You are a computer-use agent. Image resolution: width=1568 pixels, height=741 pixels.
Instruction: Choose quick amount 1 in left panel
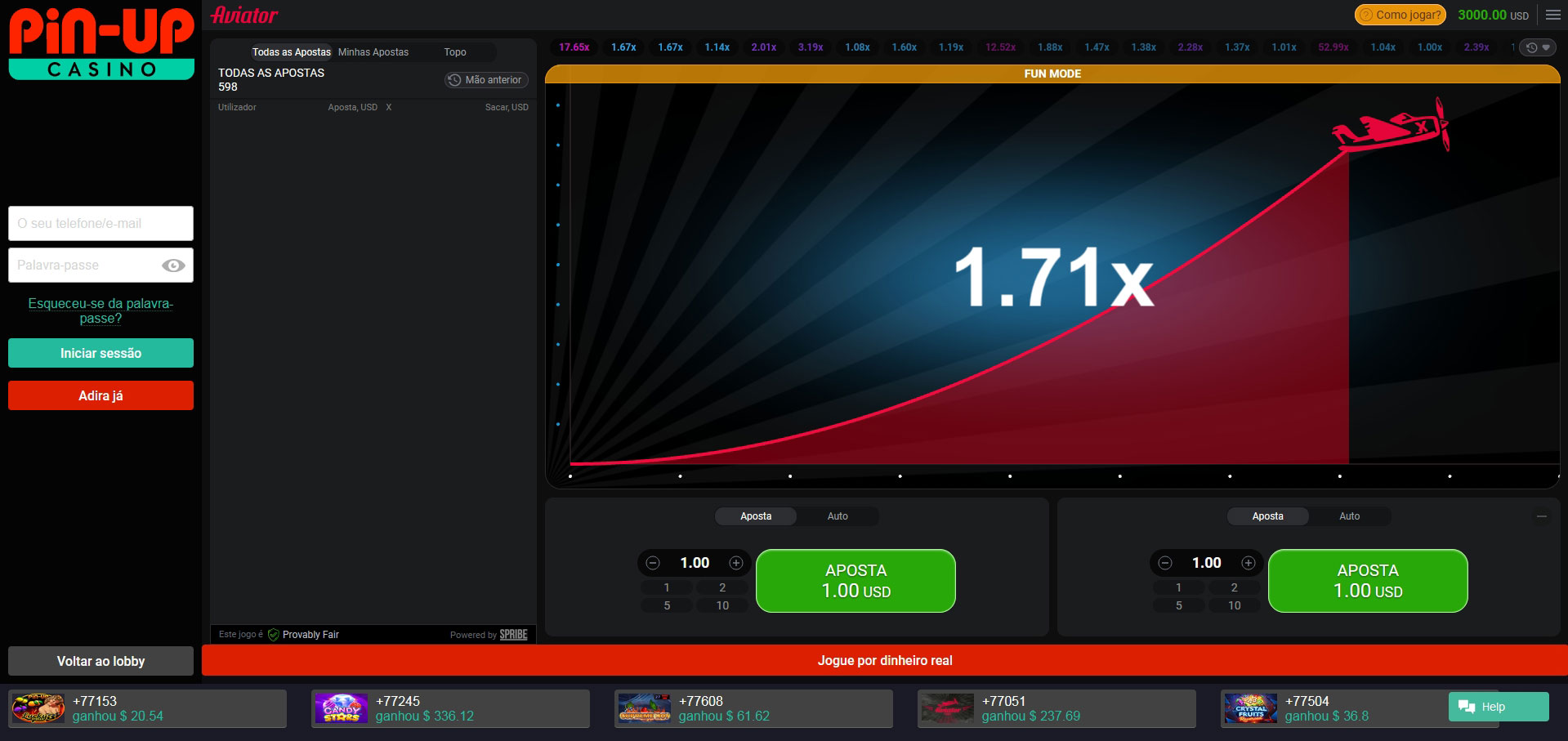[x=667, y=587]
